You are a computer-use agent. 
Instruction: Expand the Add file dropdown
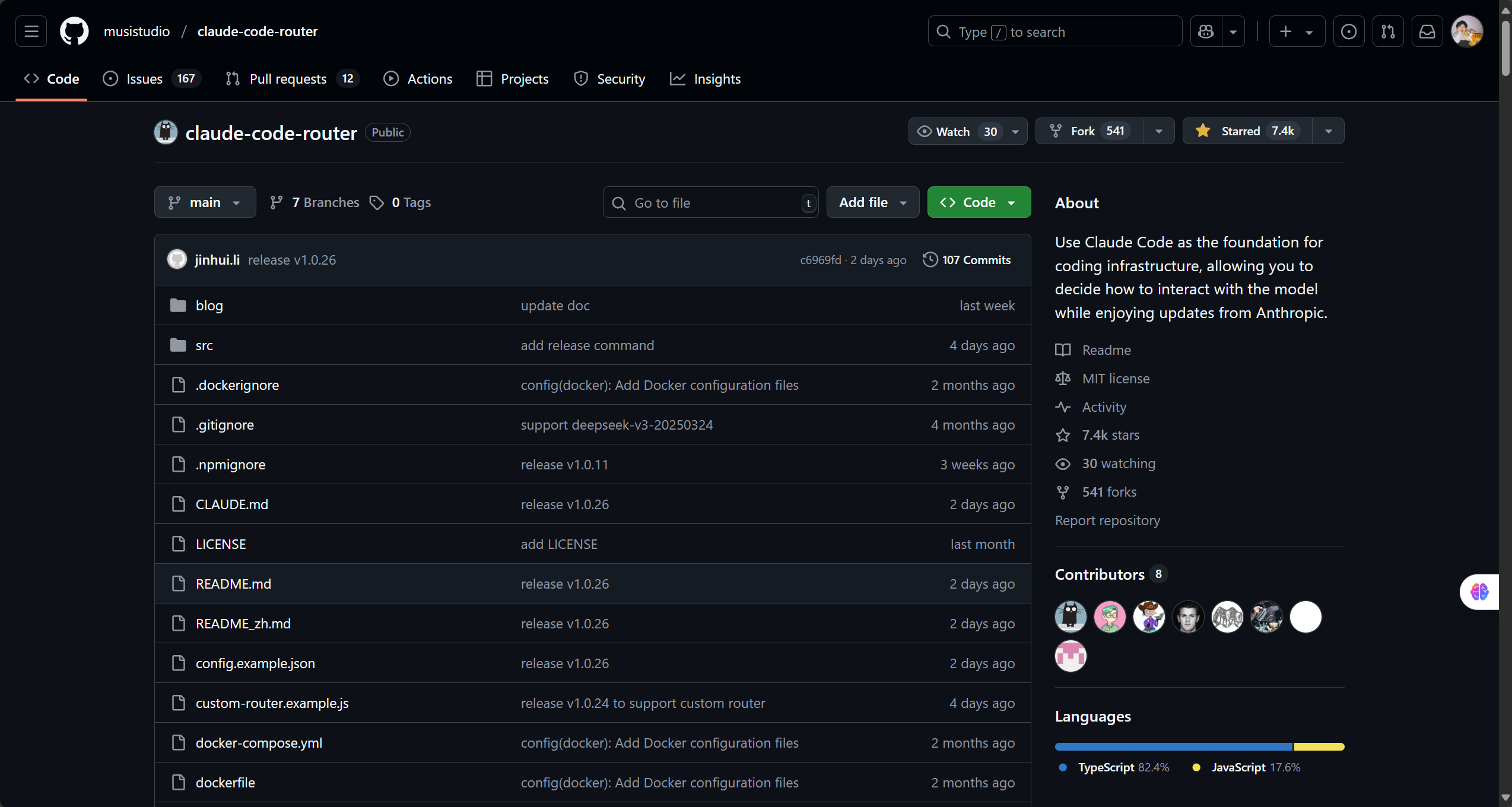872,202
